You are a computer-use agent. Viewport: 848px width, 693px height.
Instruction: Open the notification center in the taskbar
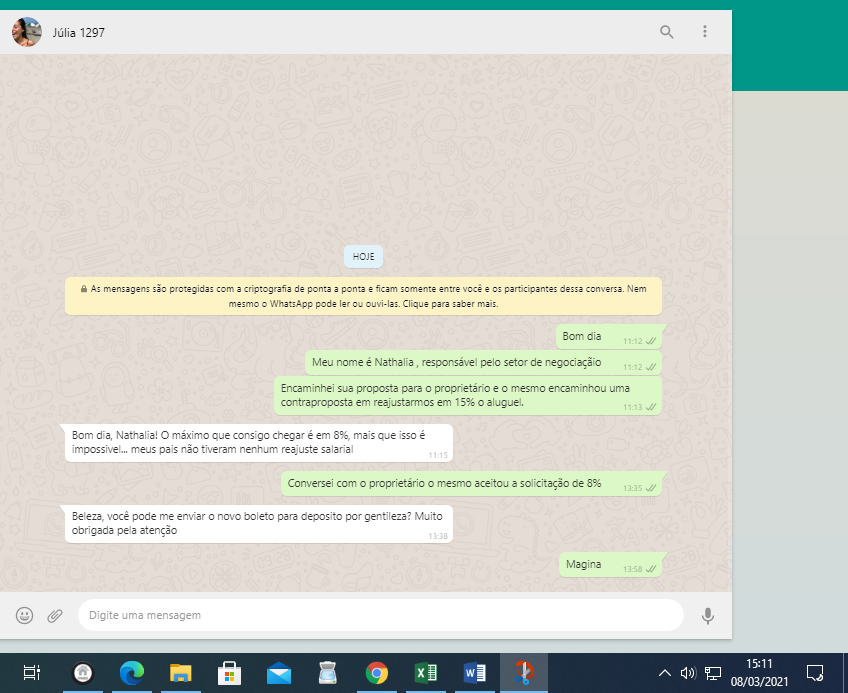[815, 673]
